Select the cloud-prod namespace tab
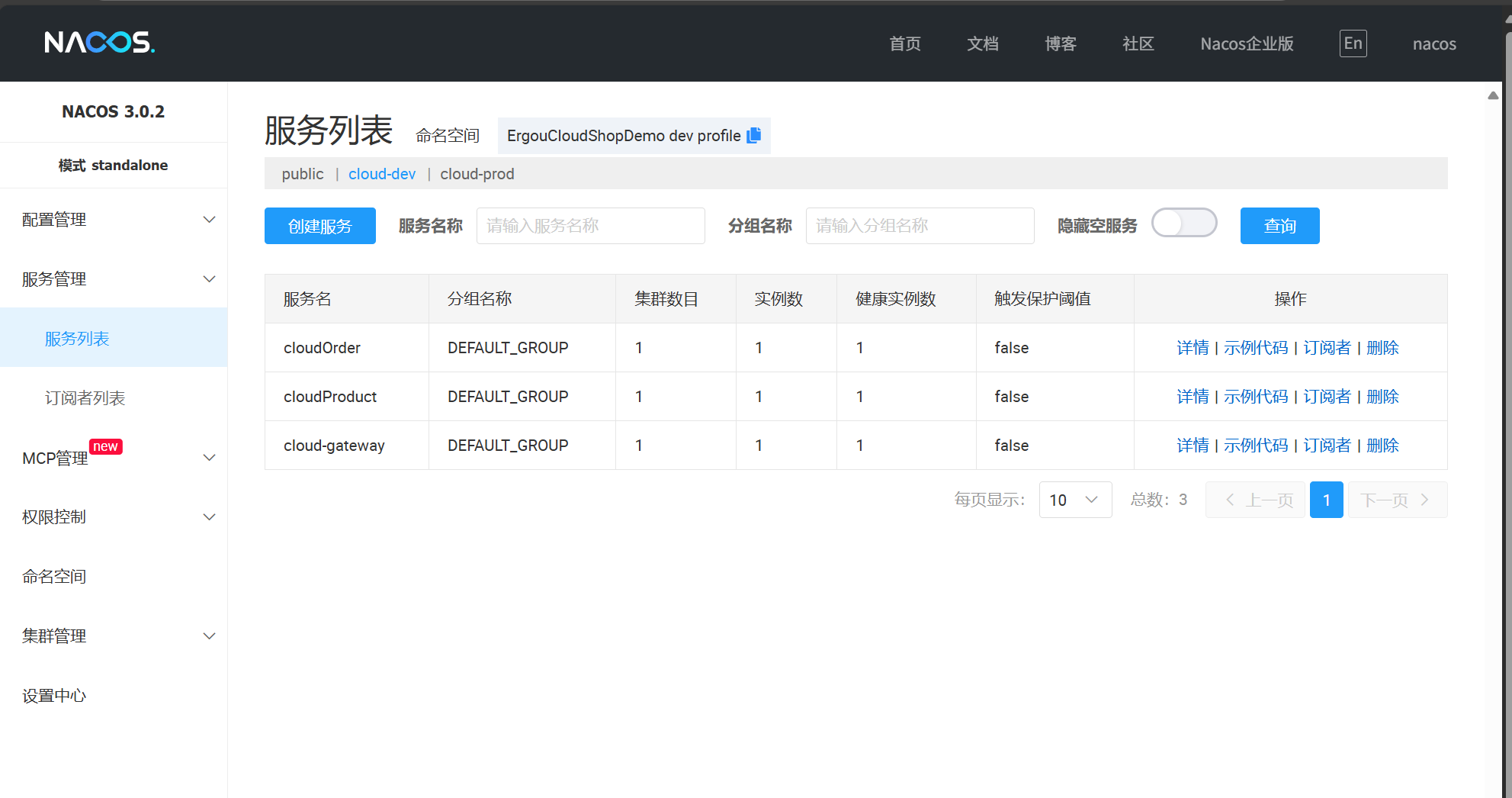The width and height of the screenshot is (1512, 798). click(x=477, y=174)
